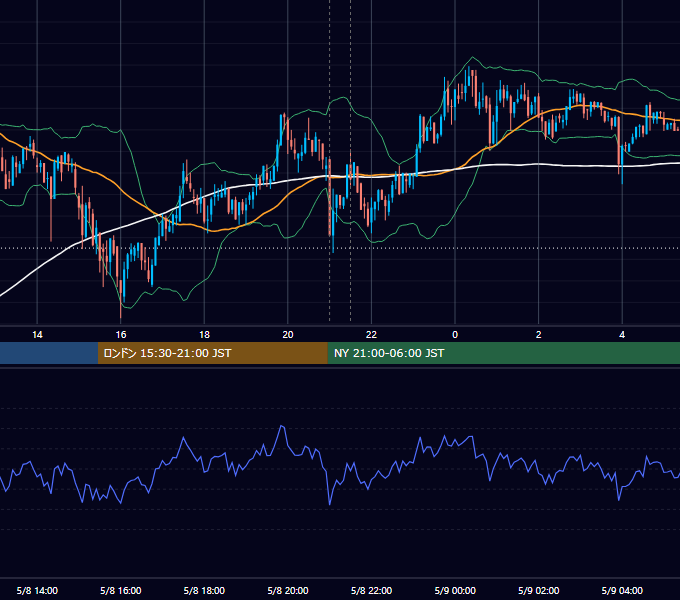Click the 5/9 02:00 label on indicator axis
The width and height of the screenshot is (680, 600).
(x=538, y=590)
